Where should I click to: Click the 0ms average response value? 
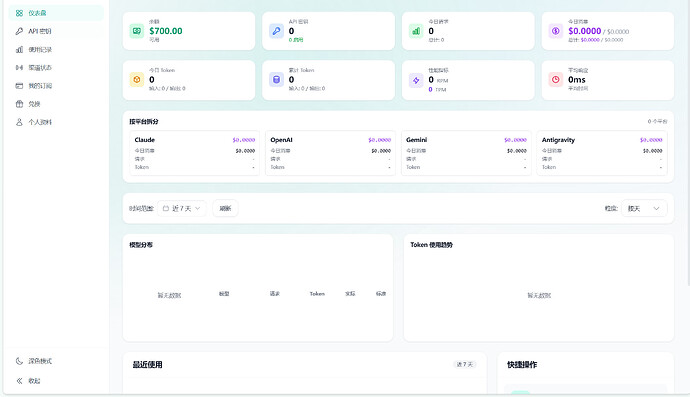pos(576,80)
